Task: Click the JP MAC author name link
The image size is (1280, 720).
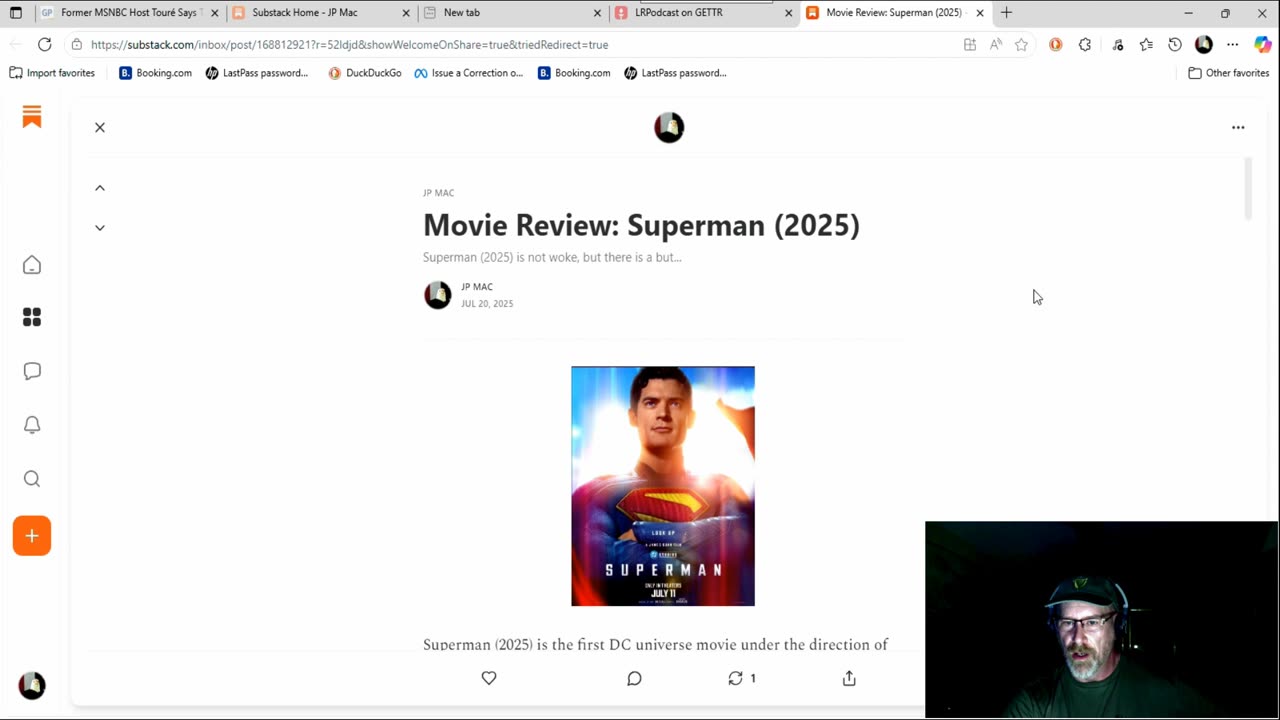Action: coord(477,287)
